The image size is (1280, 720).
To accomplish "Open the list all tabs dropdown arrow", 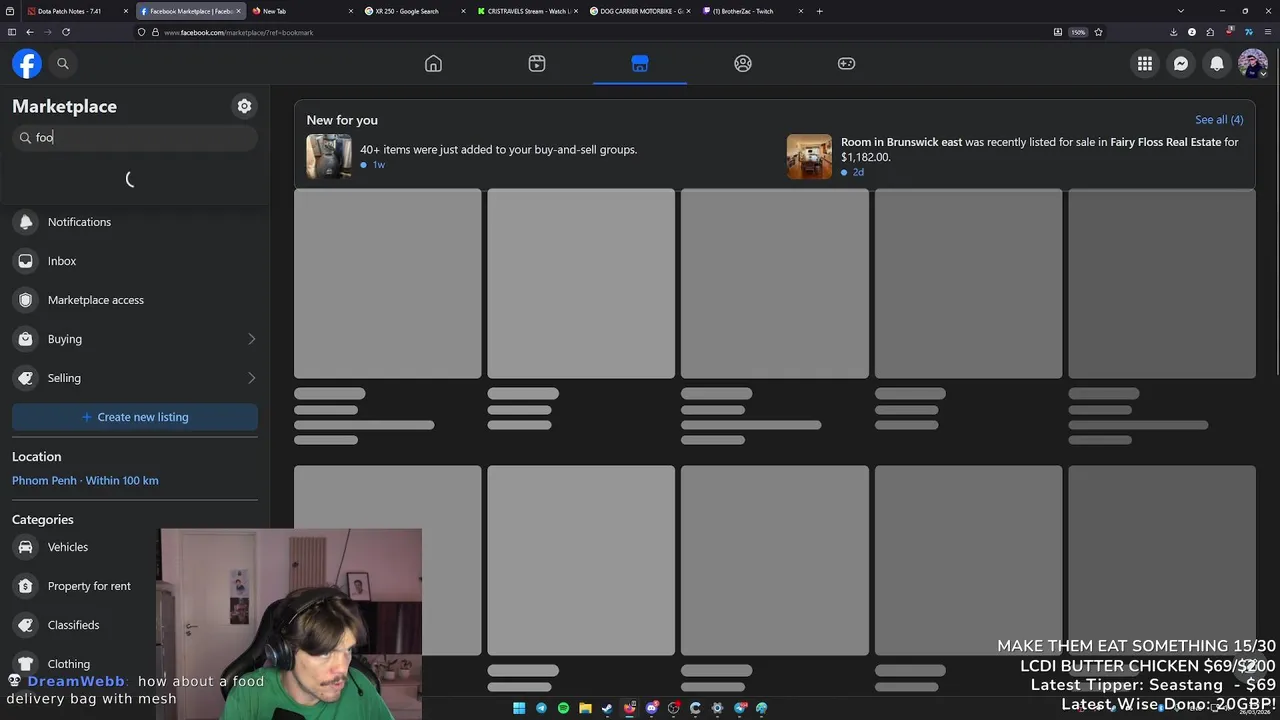I will point(1181,11).
